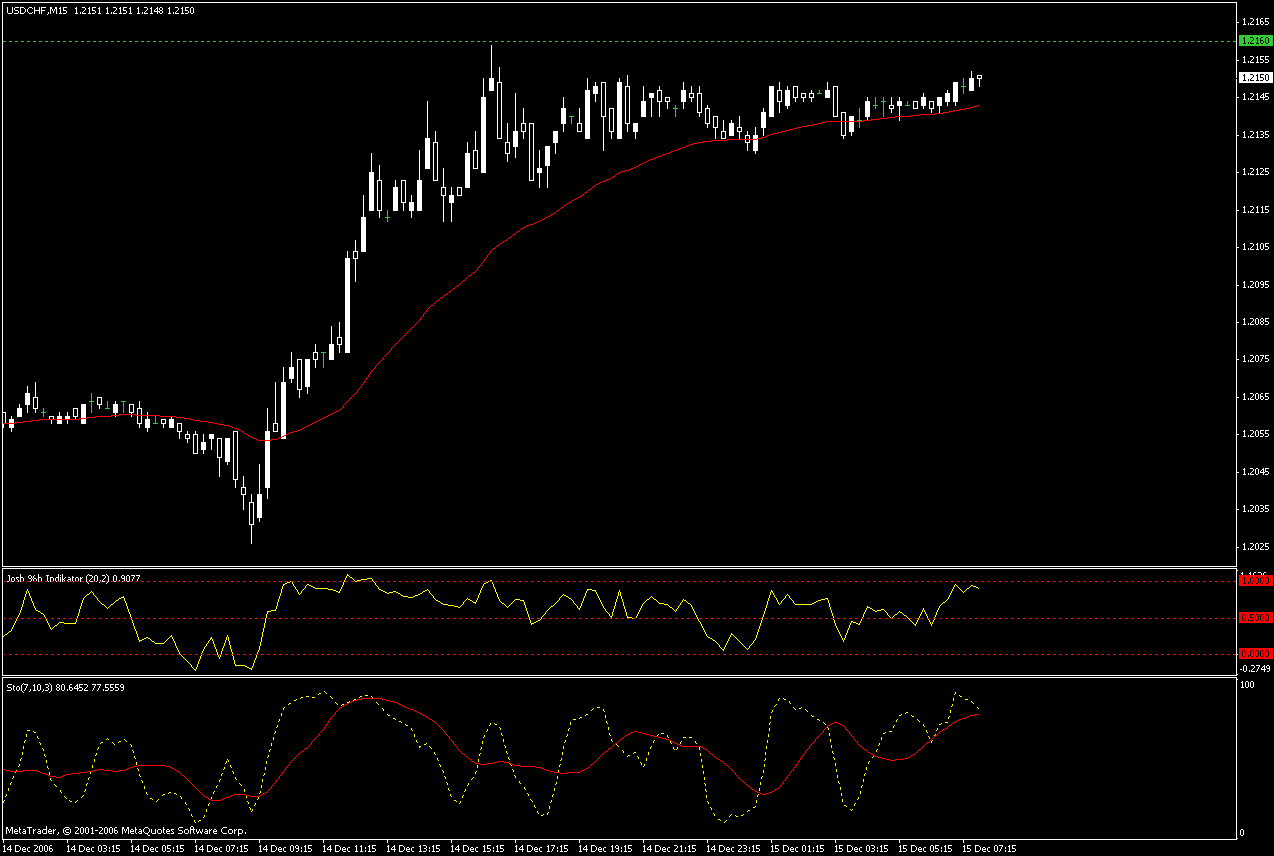Click the 14 Dec 05:15 time label
This screenshot has width=1274, height=856.
click(158, 848)
